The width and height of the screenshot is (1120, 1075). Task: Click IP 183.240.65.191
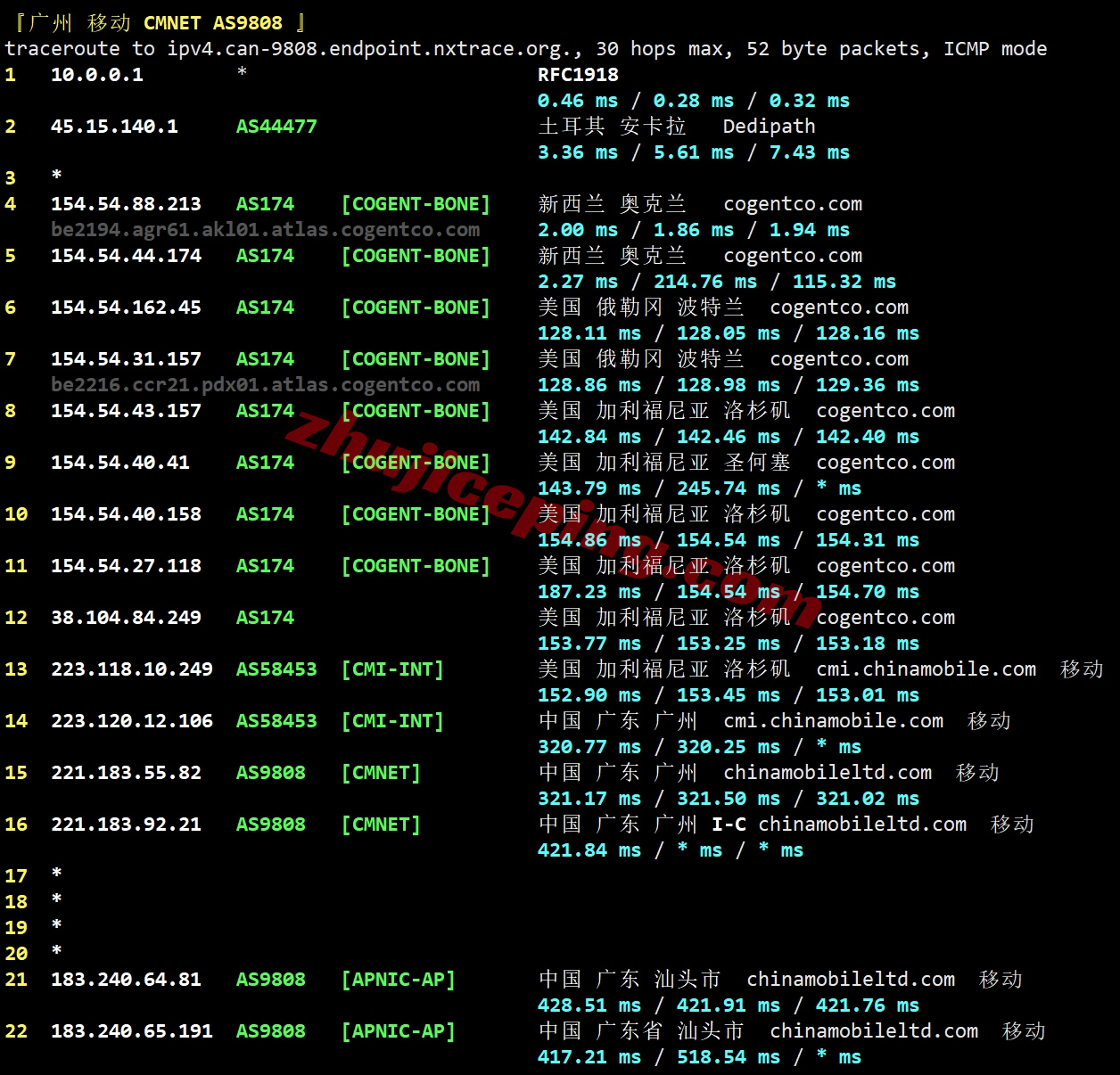click(x=132, y=1031)
